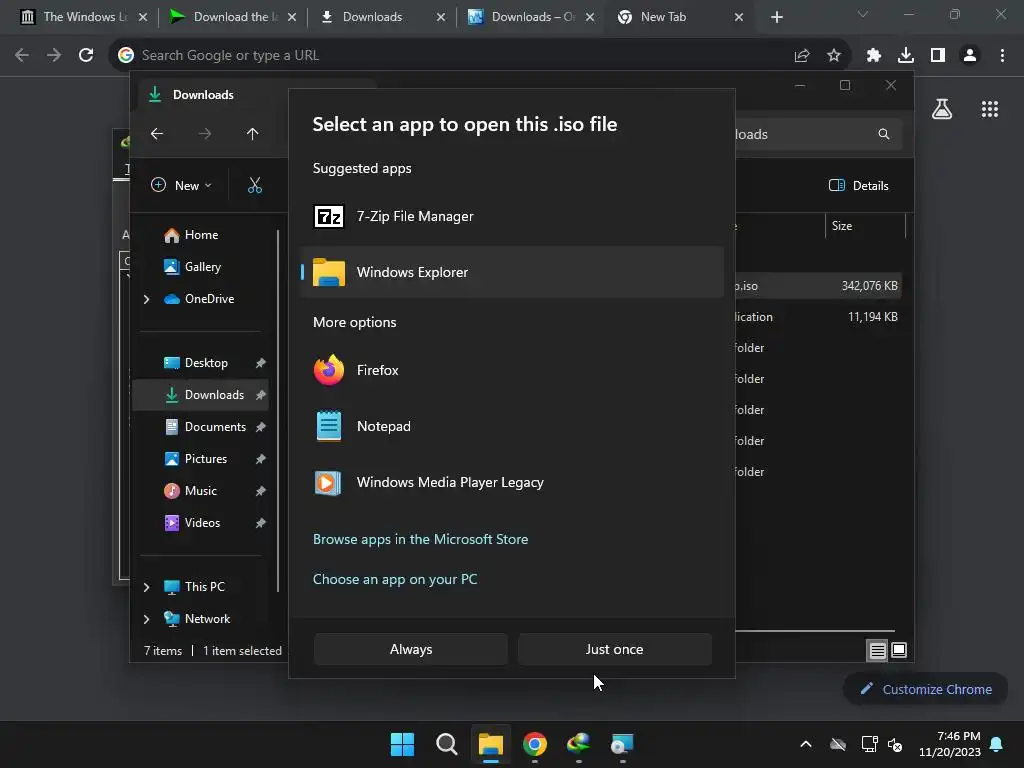Confirm with the Just once button
1024x768 pixels.
(614, 649)
